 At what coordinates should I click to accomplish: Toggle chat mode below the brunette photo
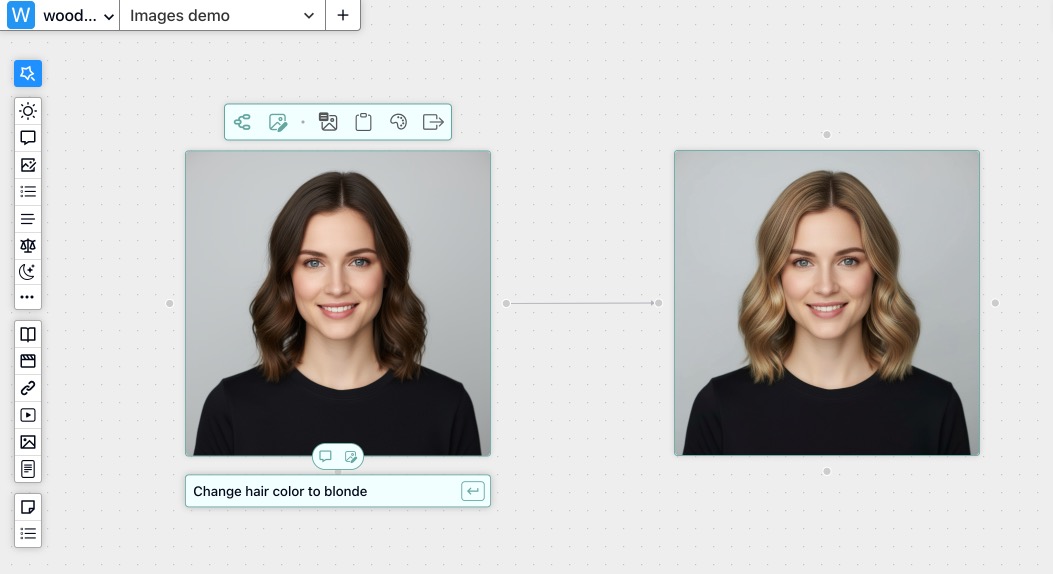(x=325, y=456)
